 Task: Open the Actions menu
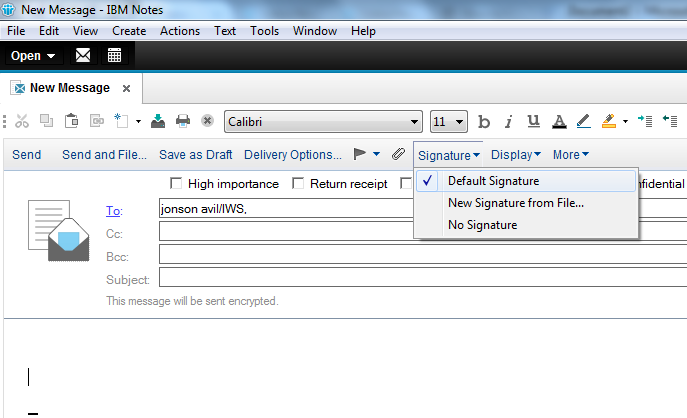180,31
